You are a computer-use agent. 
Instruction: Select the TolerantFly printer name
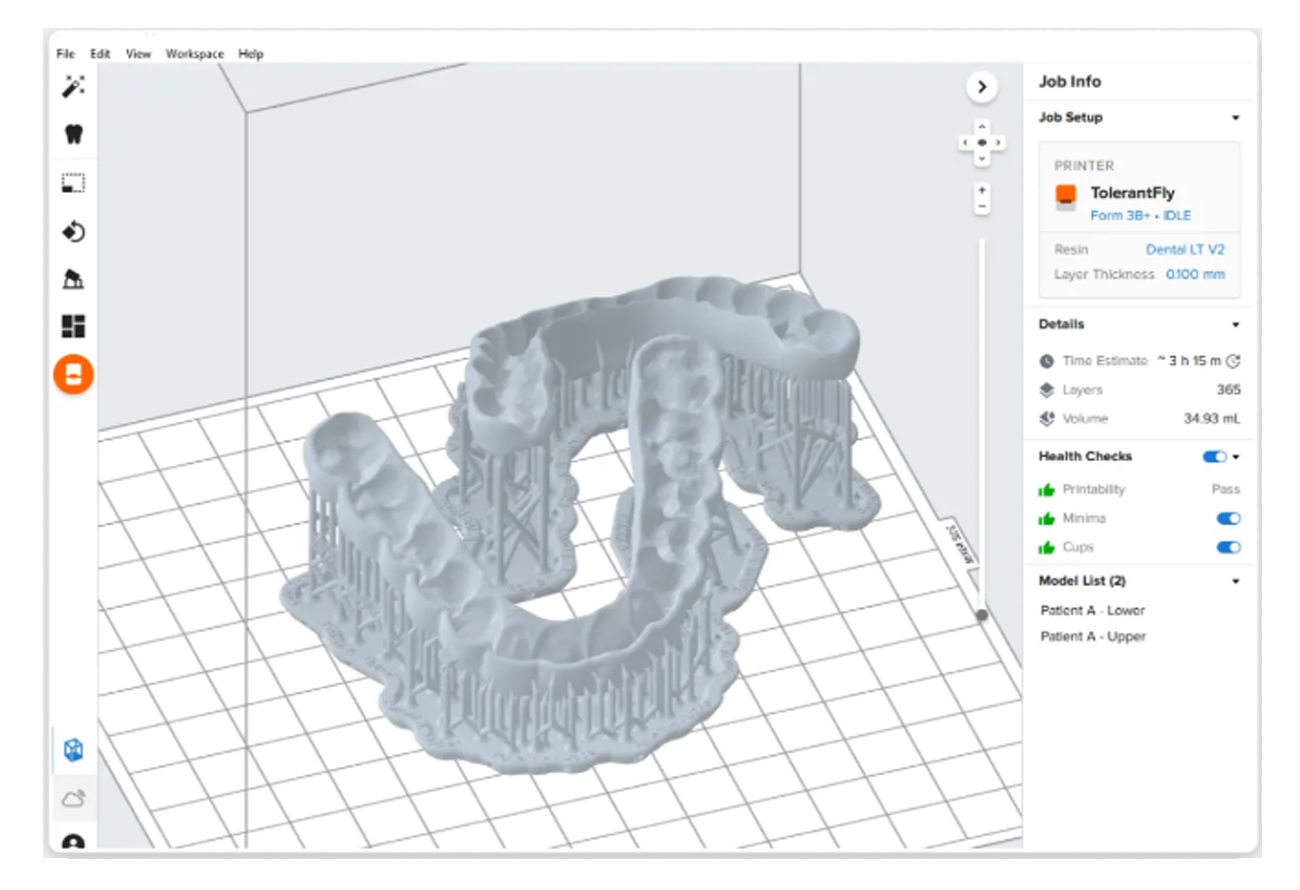click(x=1133, y=194)
